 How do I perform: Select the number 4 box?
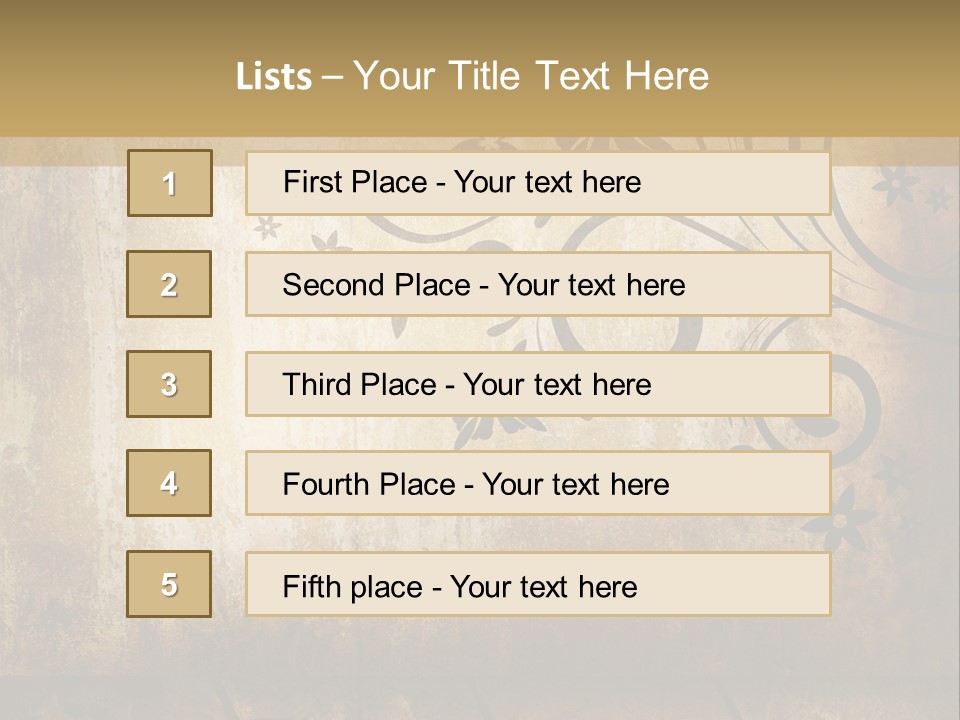pos(169,483)
